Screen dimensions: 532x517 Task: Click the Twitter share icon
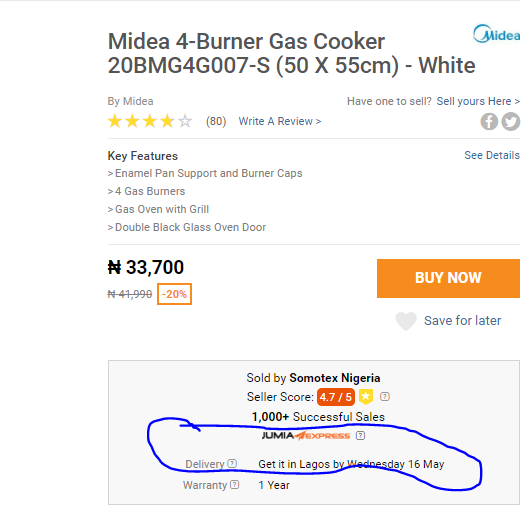(511, 121)
